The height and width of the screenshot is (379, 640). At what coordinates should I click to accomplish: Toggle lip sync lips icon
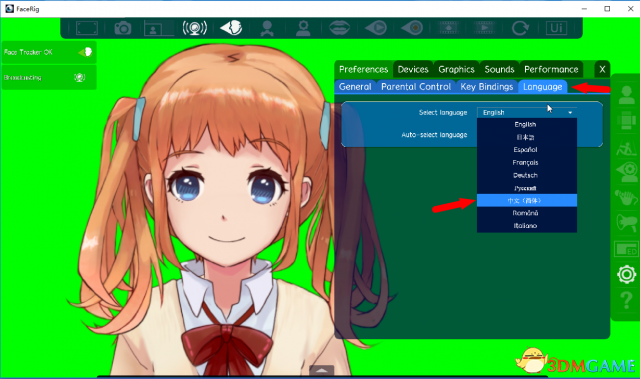pos(339,28)
